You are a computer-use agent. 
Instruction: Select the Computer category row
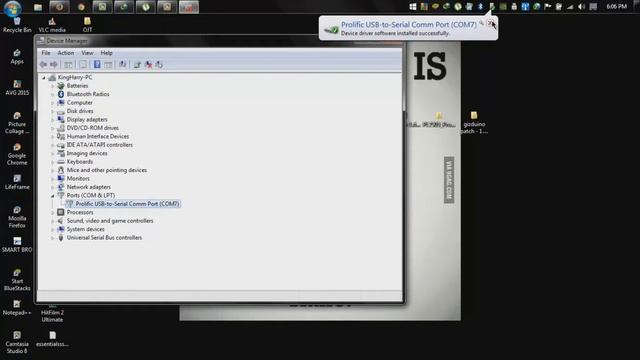point(79,102)
